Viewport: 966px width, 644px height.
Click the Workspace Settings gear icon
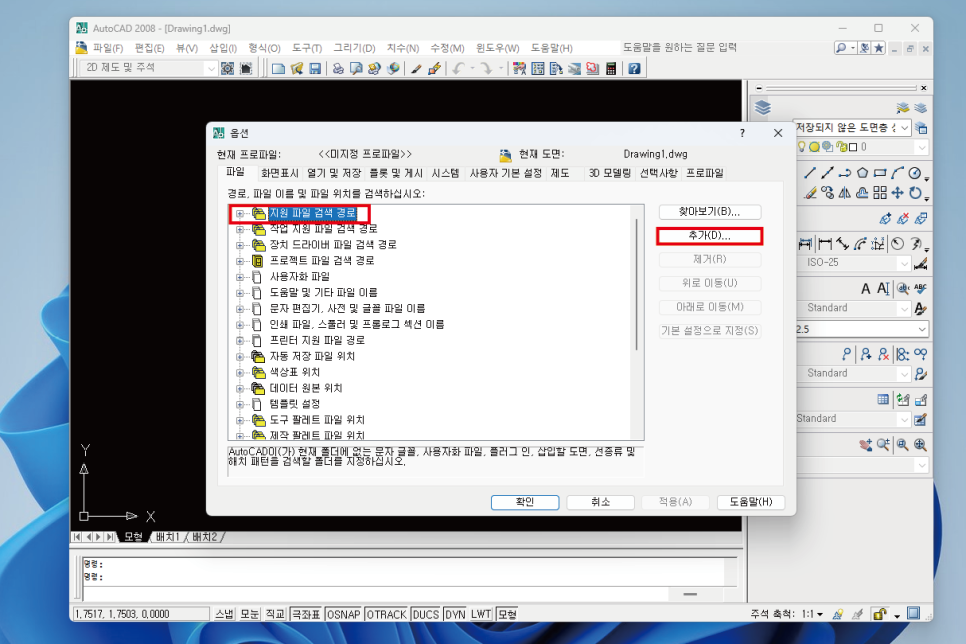[227, 68]
